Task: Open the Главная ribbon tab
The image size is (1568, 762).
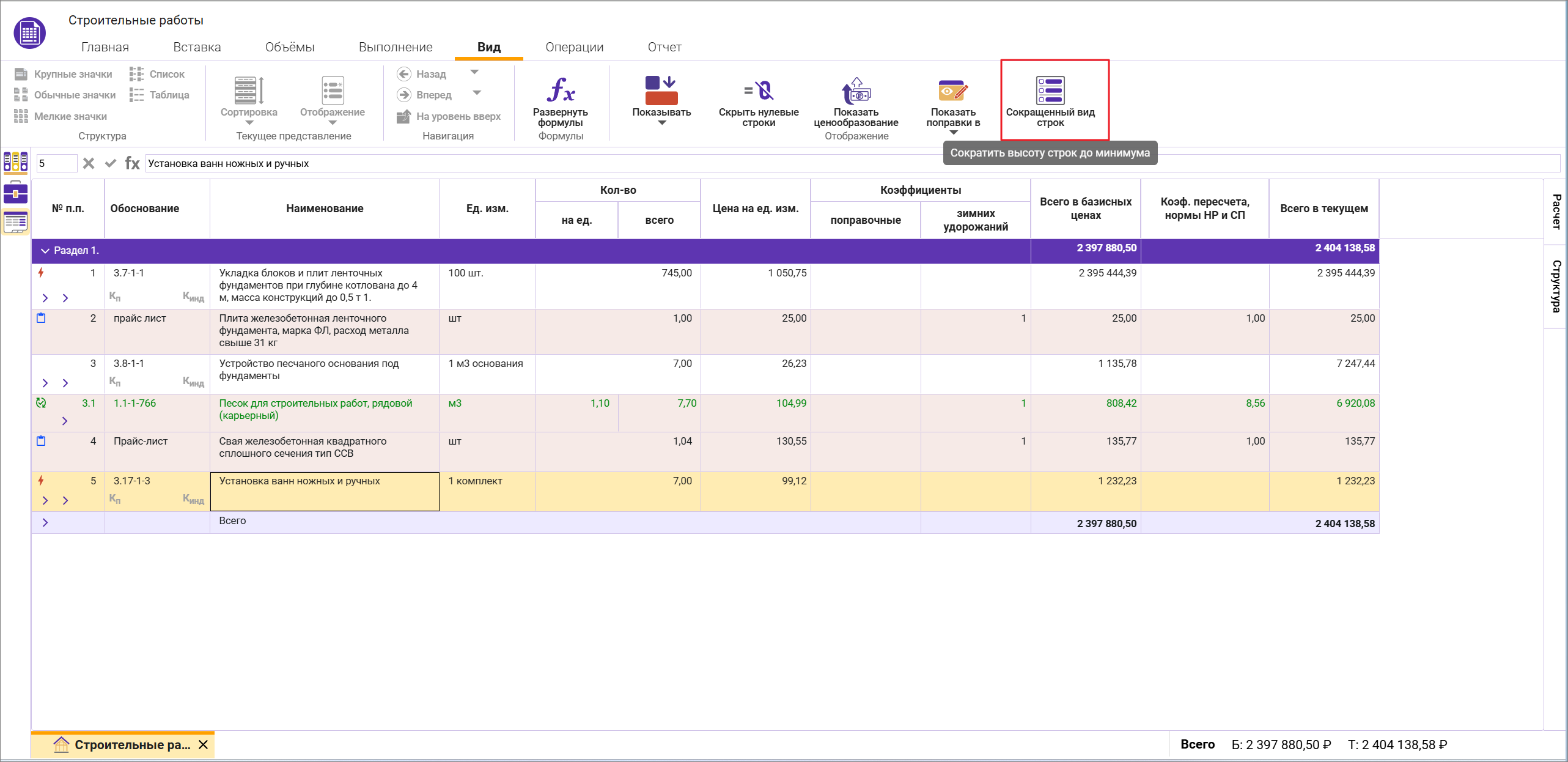Action: [105, 47]
